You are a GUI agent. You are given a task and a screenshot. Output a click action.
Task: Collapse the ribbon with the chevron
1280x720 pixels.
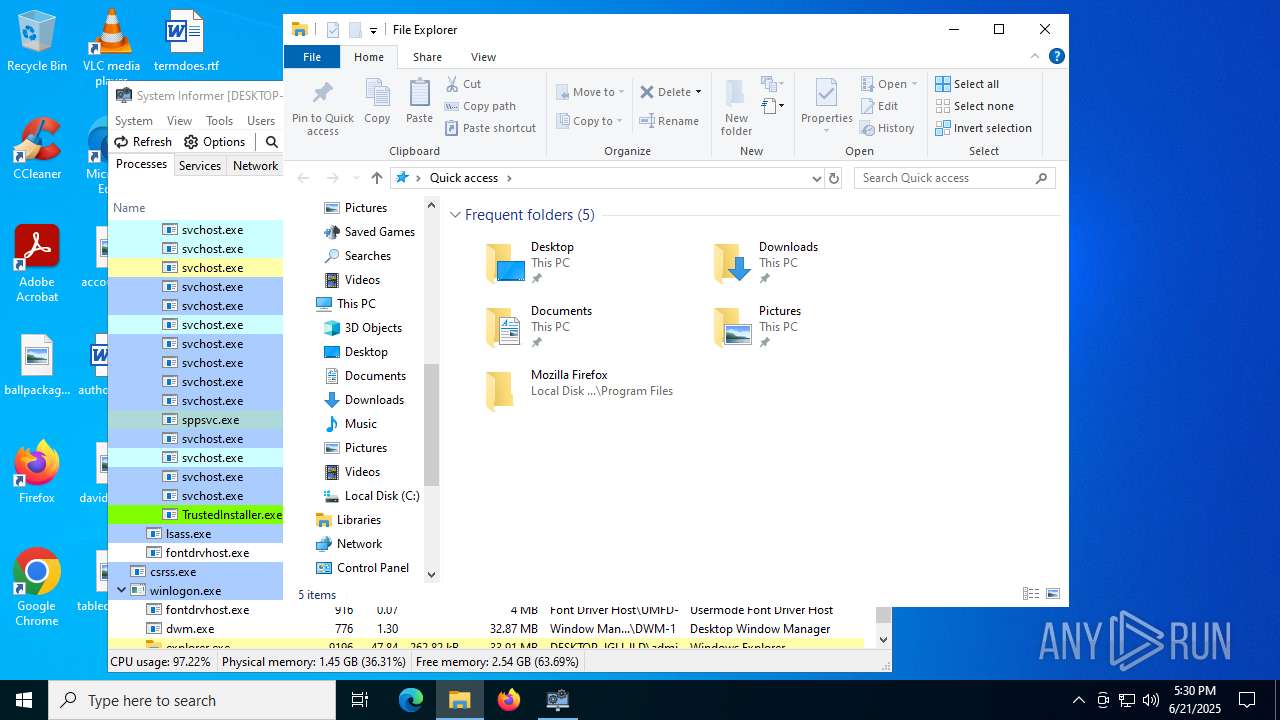1035,56
